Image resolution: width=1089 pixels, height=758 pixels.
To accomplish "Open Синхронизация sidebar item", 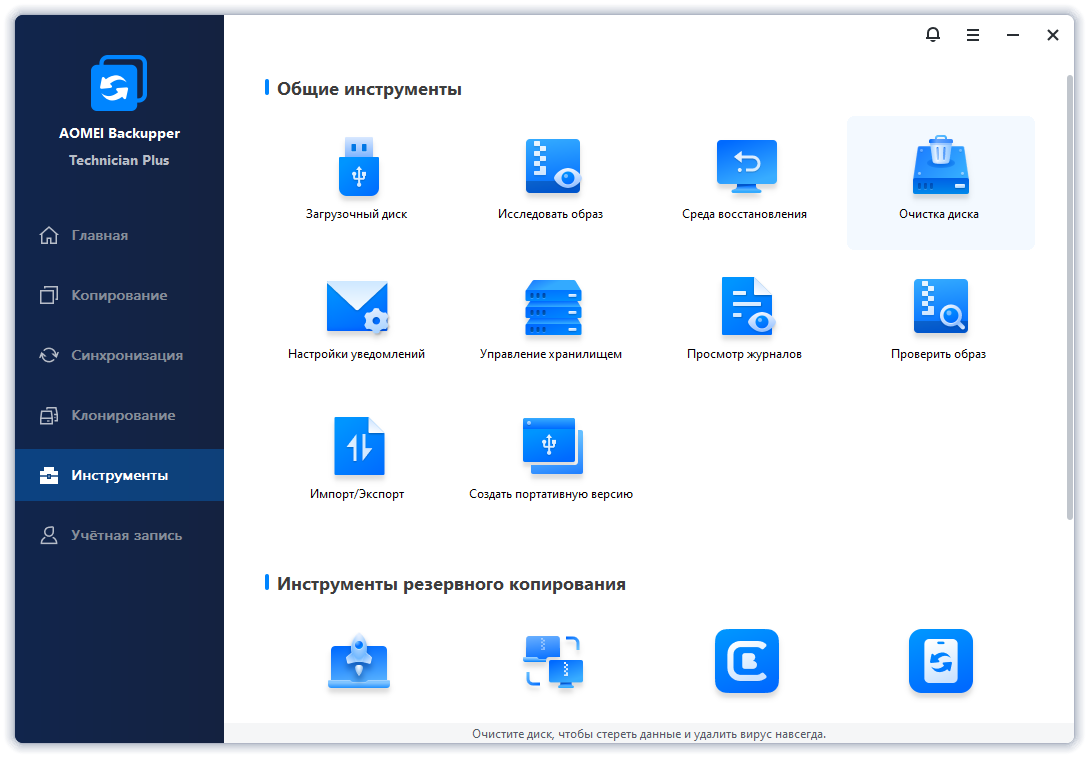I will click(127, 356).
